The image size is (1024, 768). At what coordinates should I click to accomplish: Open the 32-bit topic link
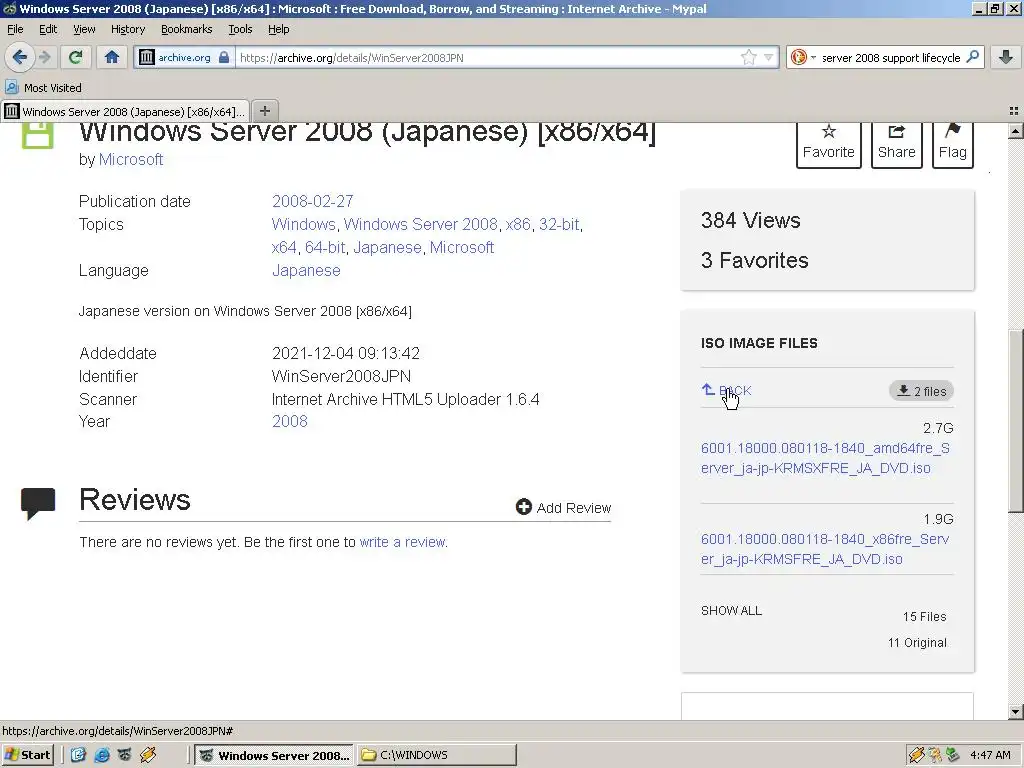pos(559,224)
